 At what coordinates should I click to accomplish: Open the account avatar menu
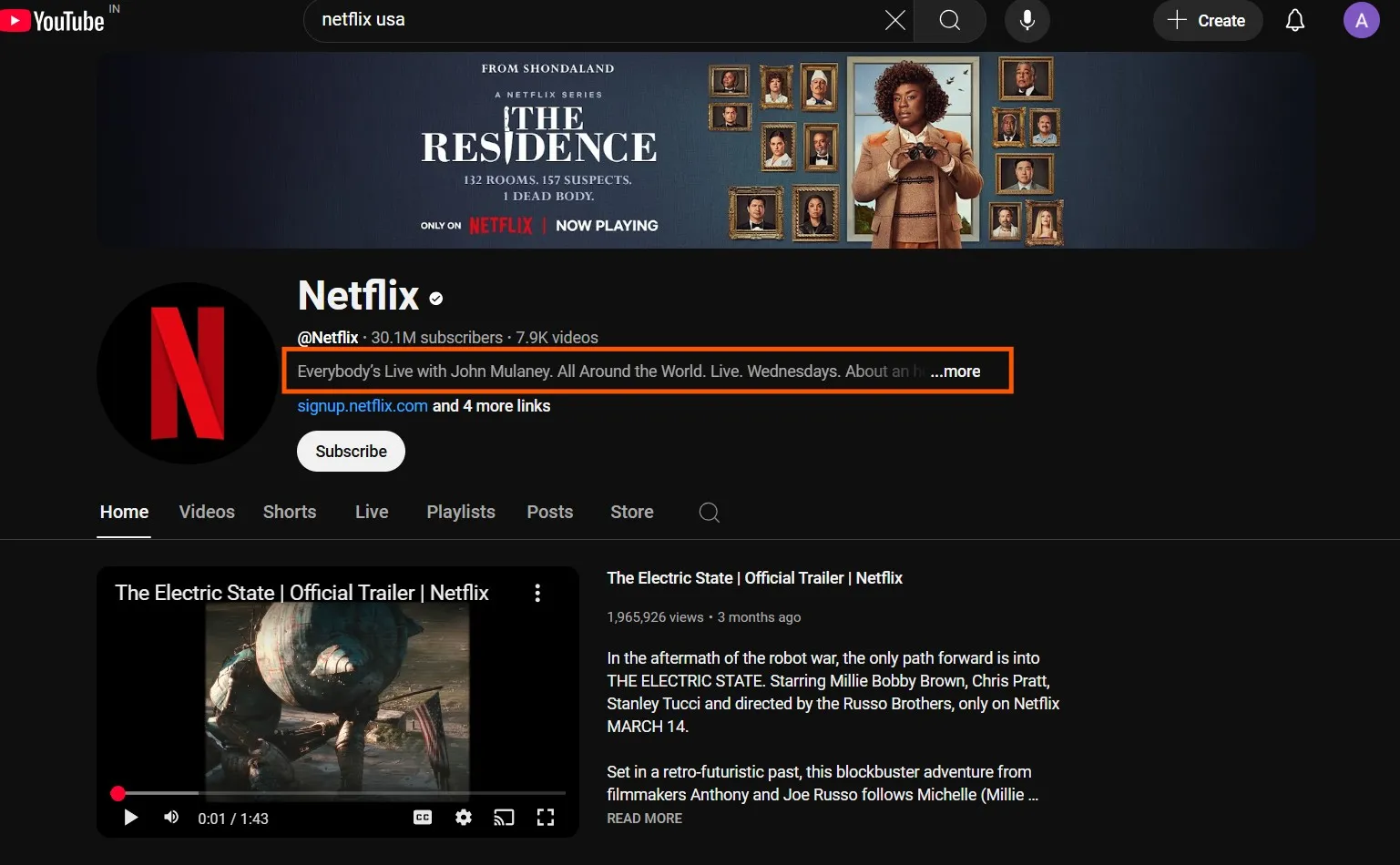1361,20
